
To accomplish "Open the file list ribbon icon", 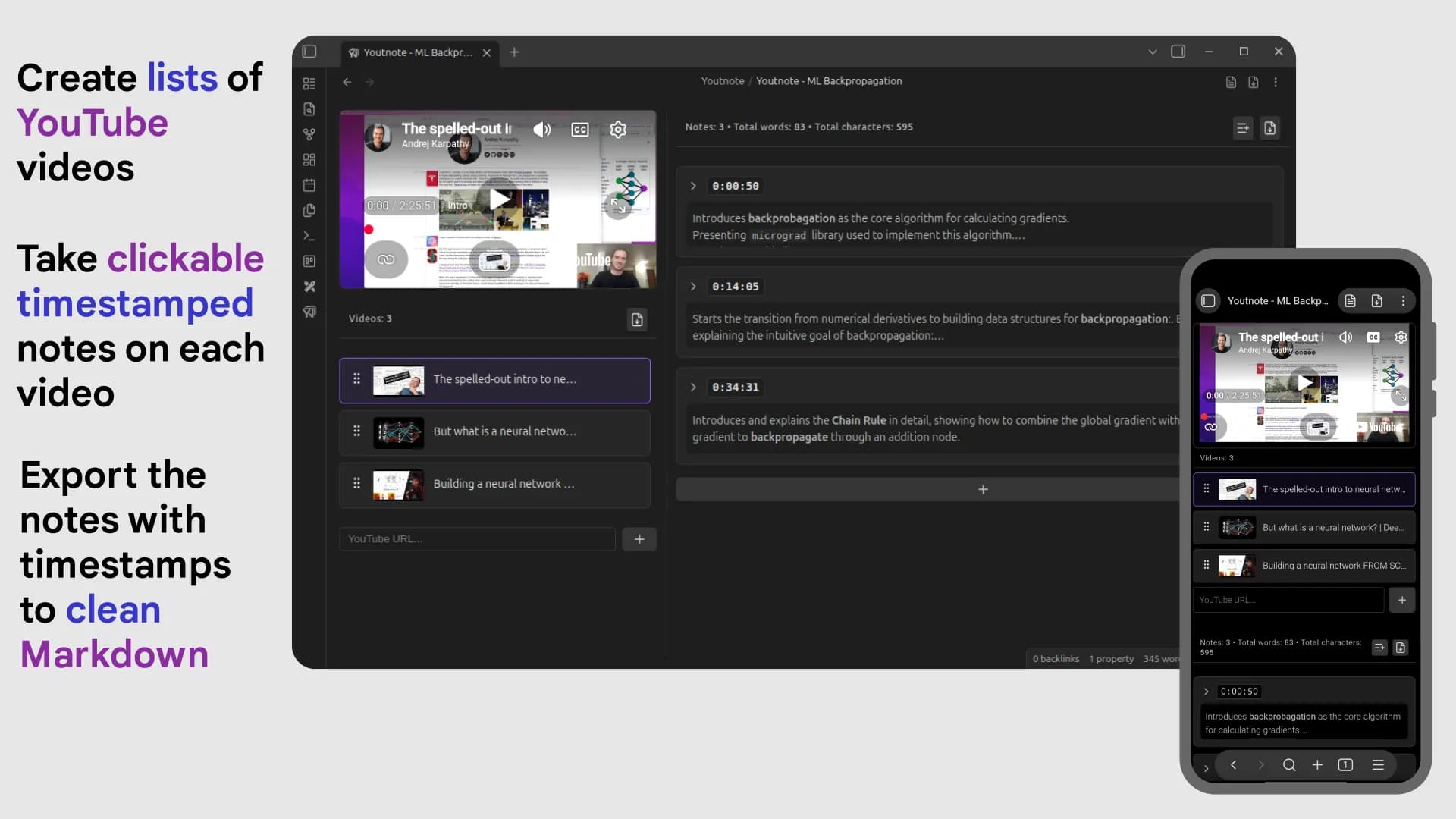I will 309,83.
